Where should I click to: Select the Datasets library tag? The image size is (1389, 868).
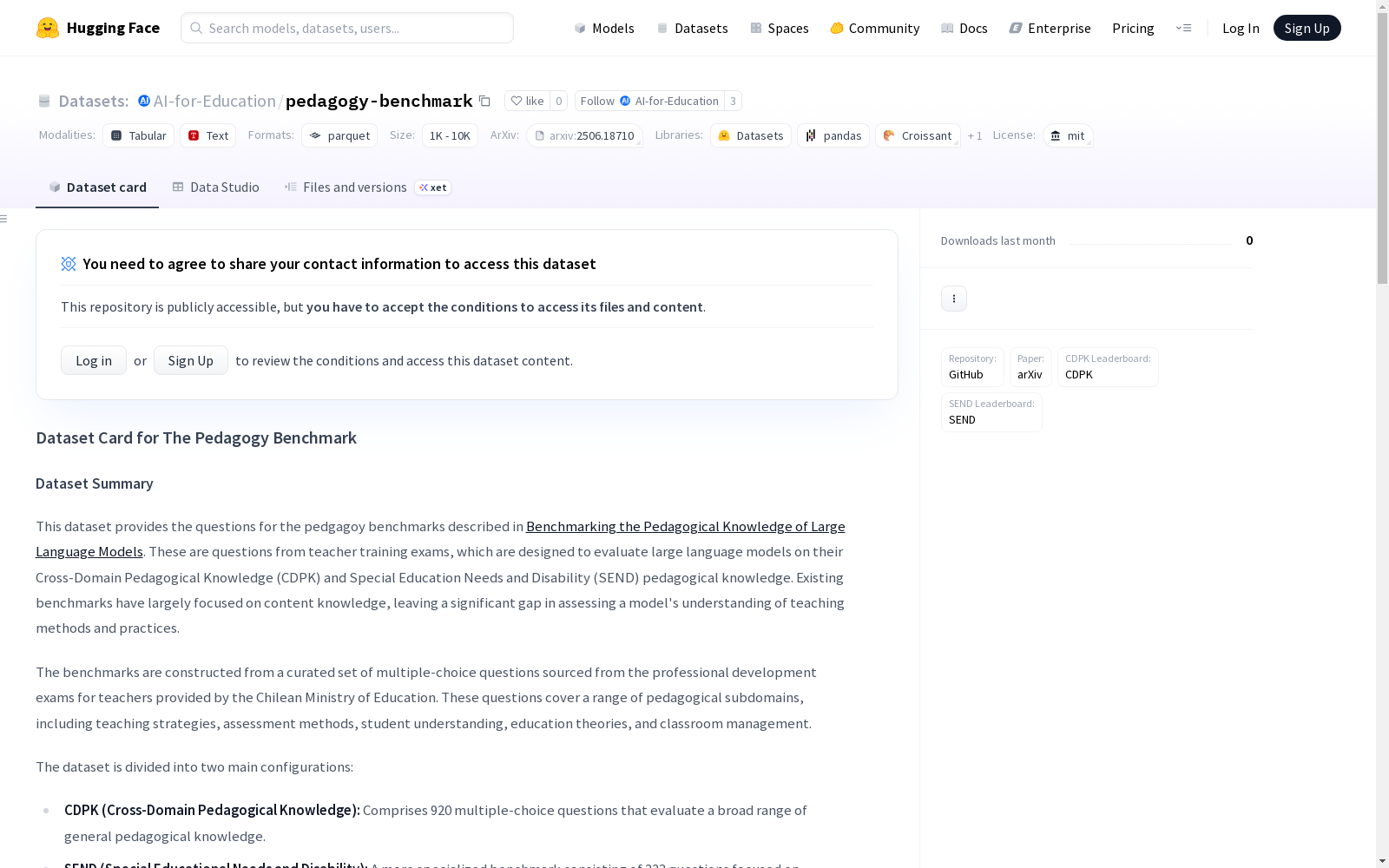point(751,135)
